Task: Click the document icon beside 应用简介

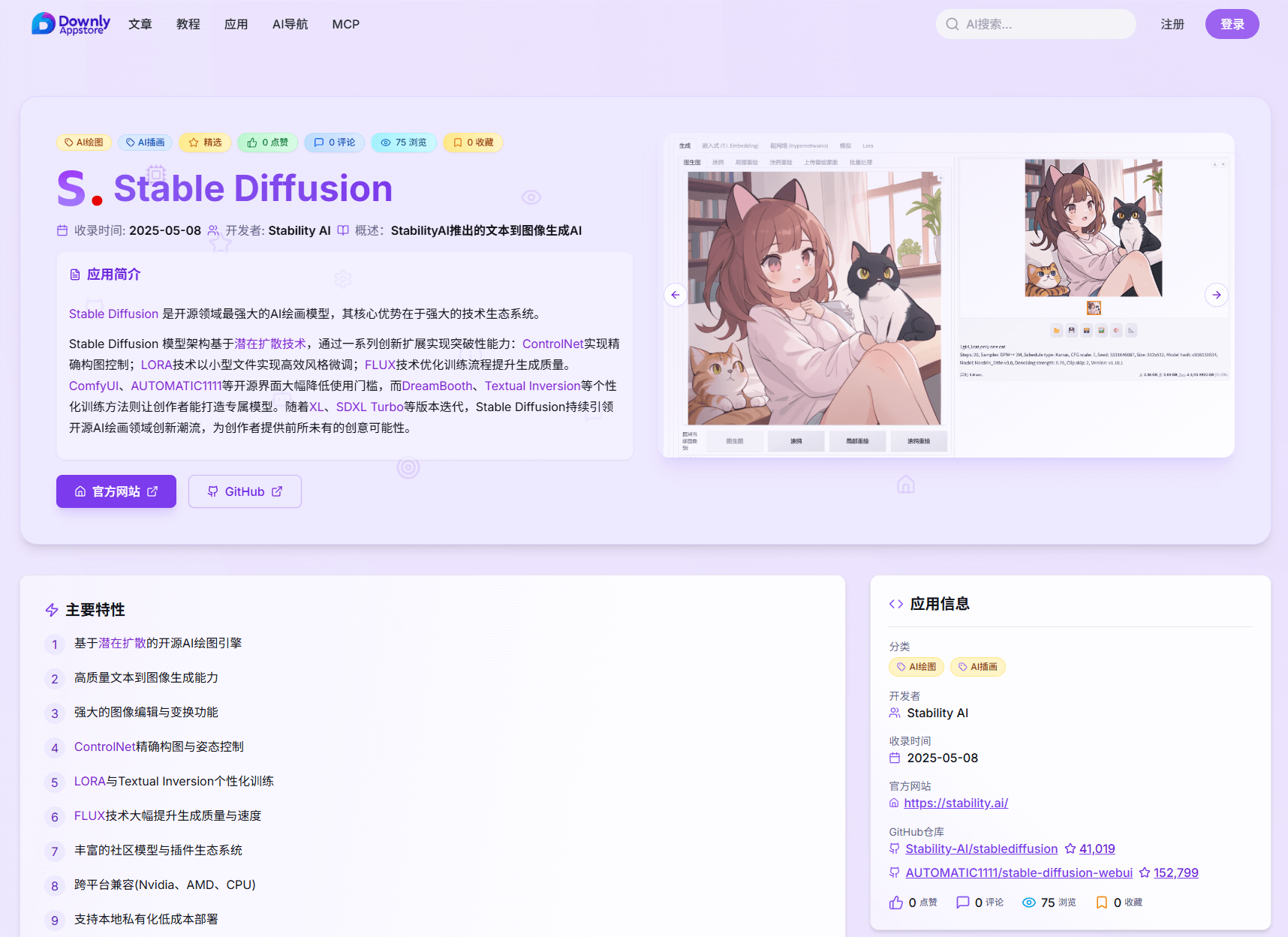Action: pos(75,275)
